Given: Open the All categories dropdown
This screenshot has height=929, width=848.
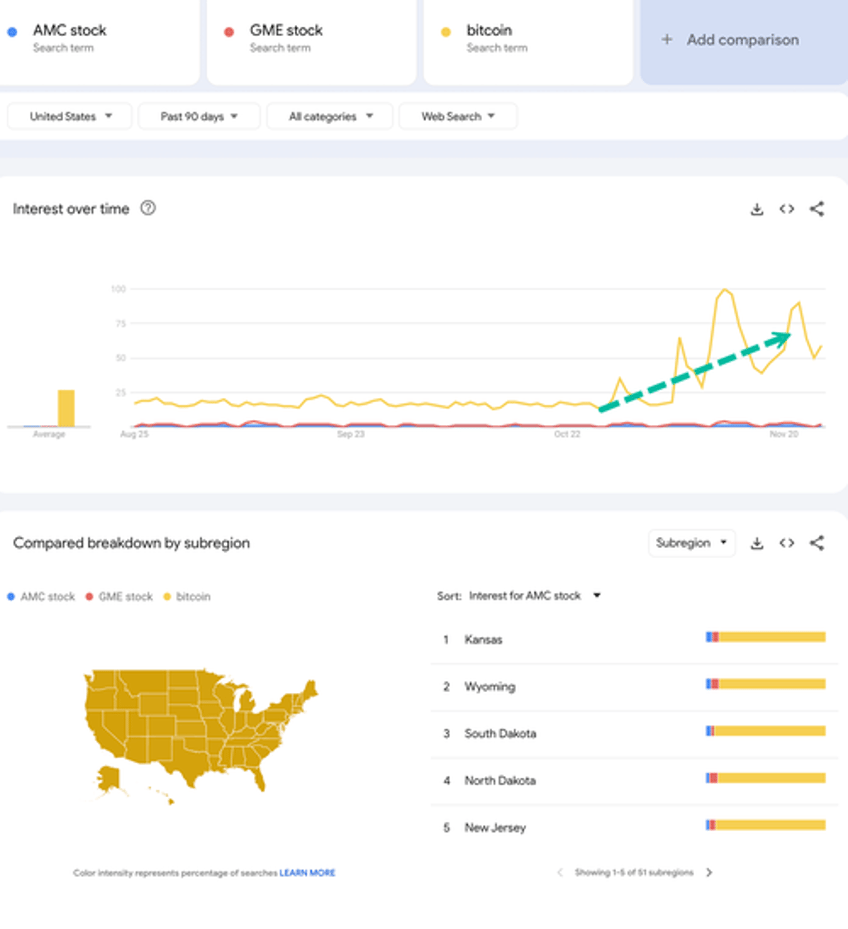Looking at the screenshot, I should [330, 116].
